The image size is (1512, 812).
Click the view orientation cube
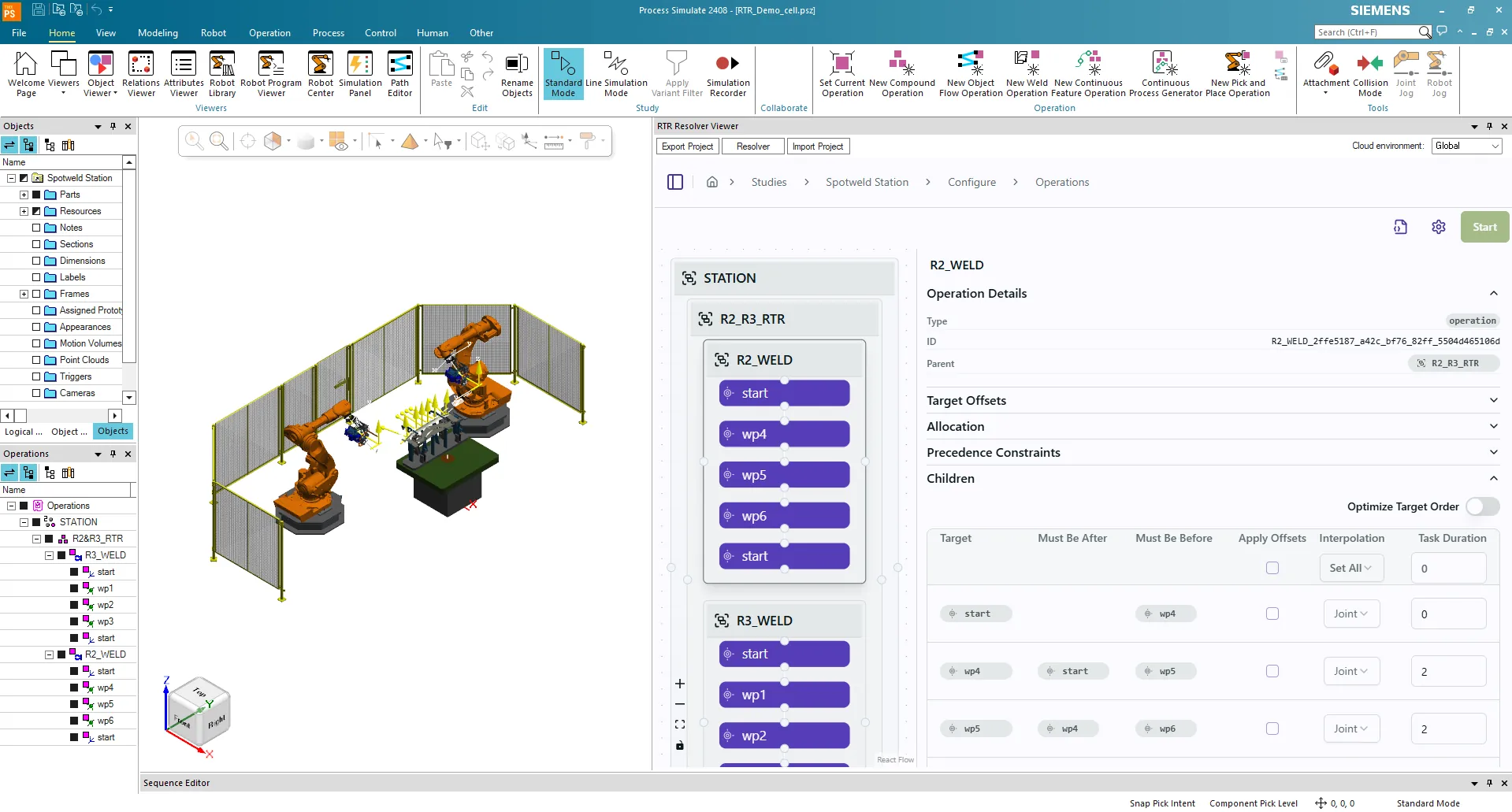[199, 712]
